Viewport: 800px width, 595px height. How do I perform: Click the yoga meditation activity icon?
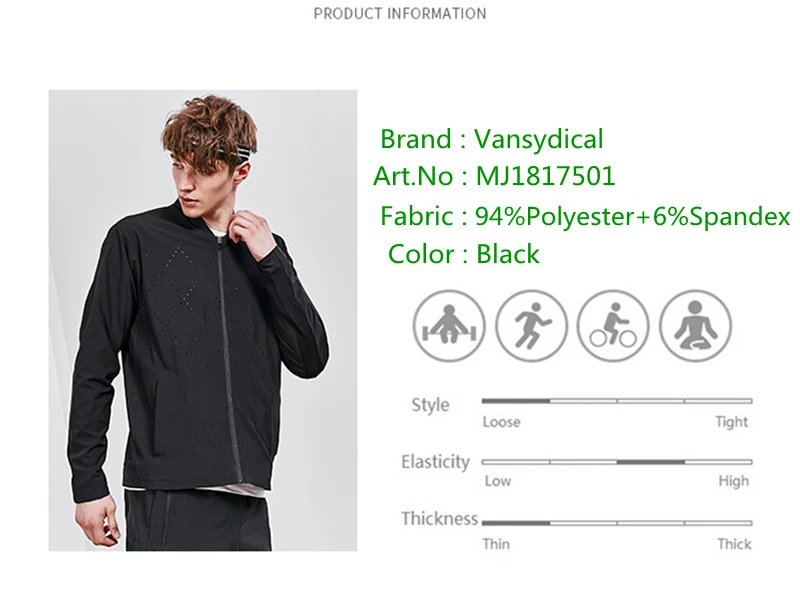pyautogui.click(x=695, y=326)
